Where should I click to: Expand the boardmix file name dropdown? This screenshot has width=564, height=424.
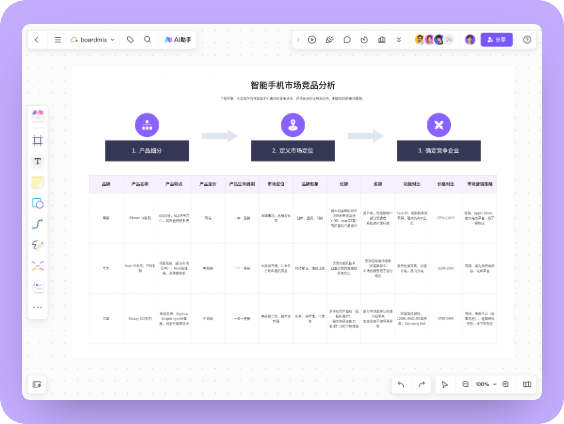point(92,40)
